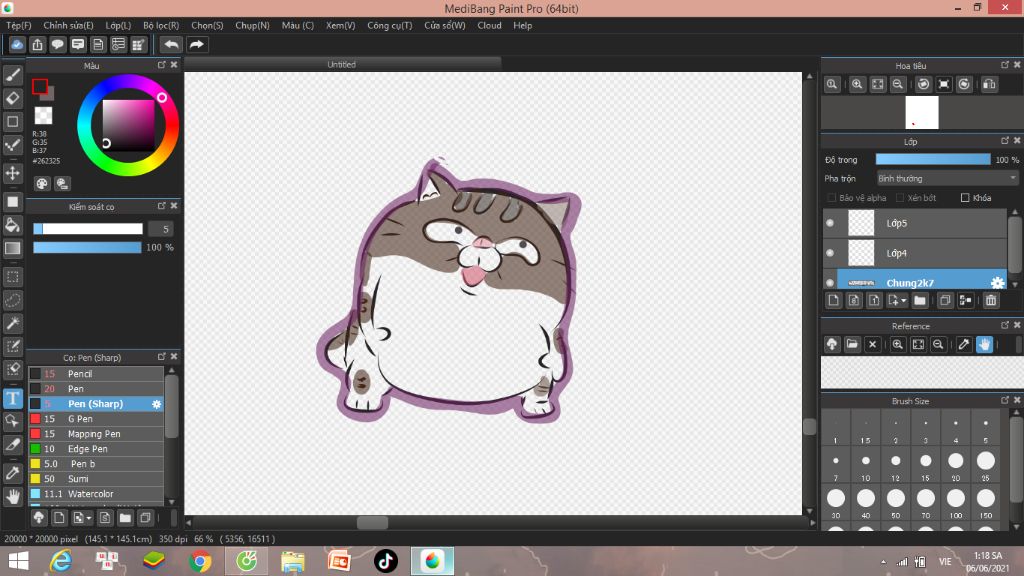Click inside the color hue wheel

click(x=128, y=125)
